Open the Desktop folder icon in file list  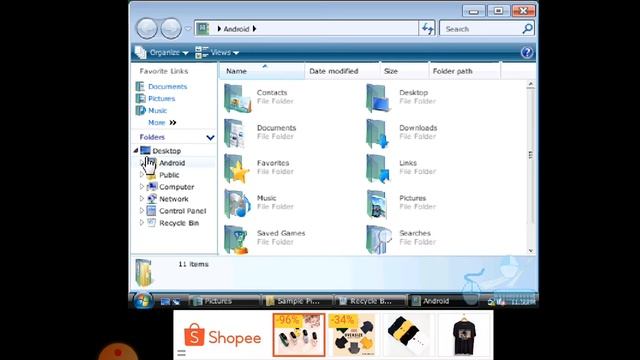pos(379,98)
